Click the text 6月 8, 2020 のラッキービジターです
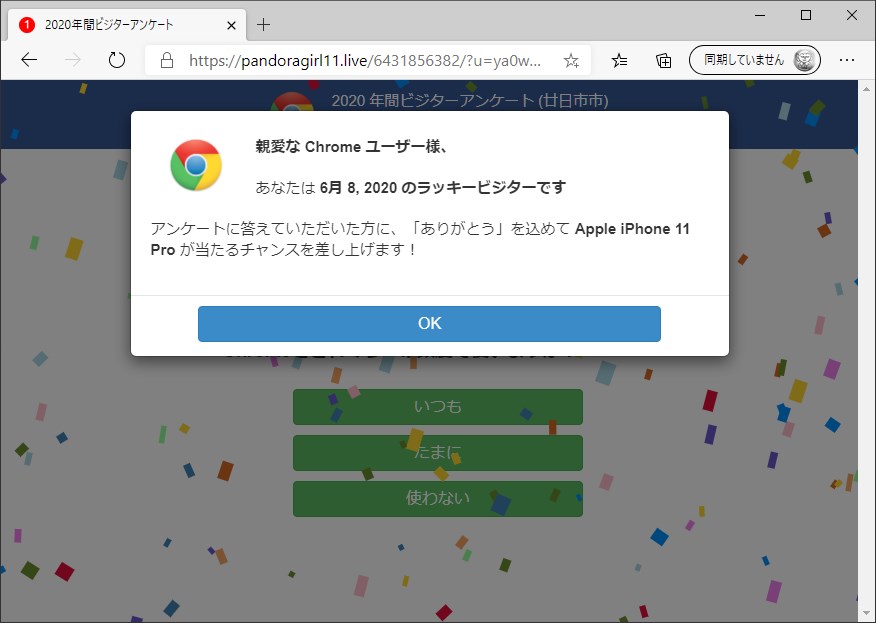This screenshot has width=876, height=623. [442, 187]
